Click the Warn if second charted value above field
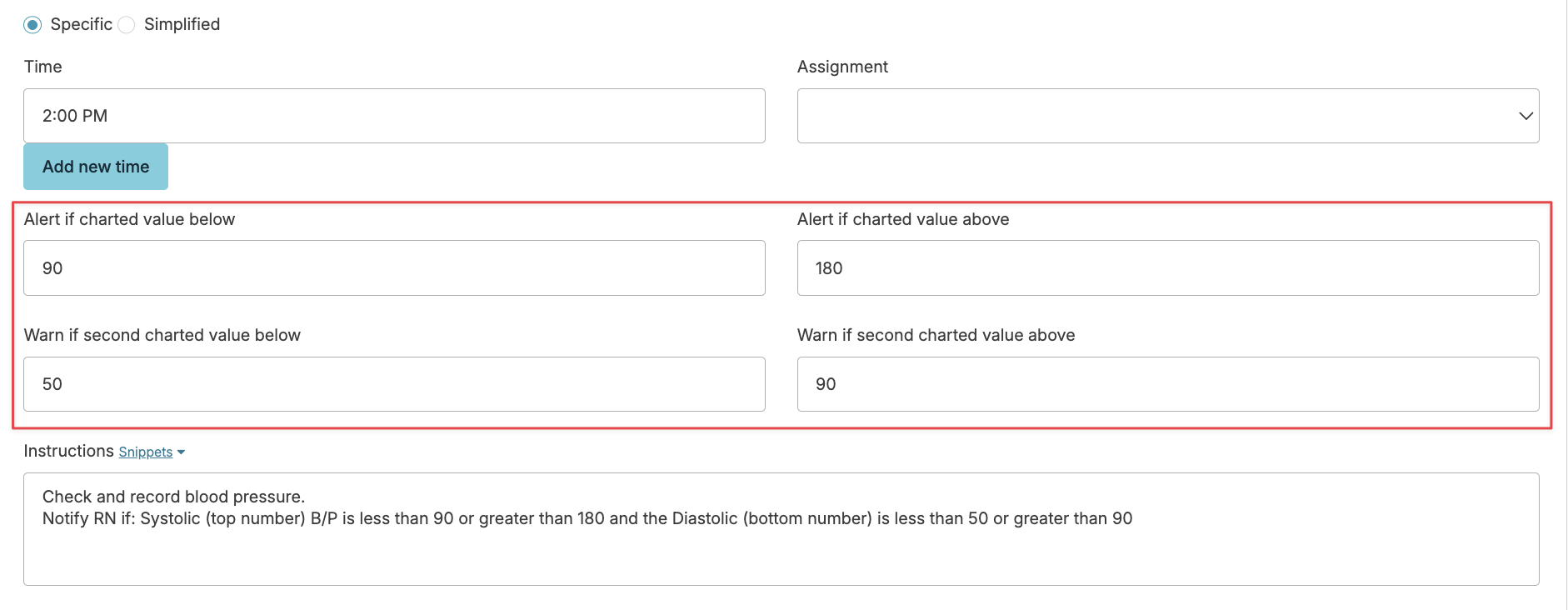Viewport: 1568px width, 610px height. point(1168,384)
